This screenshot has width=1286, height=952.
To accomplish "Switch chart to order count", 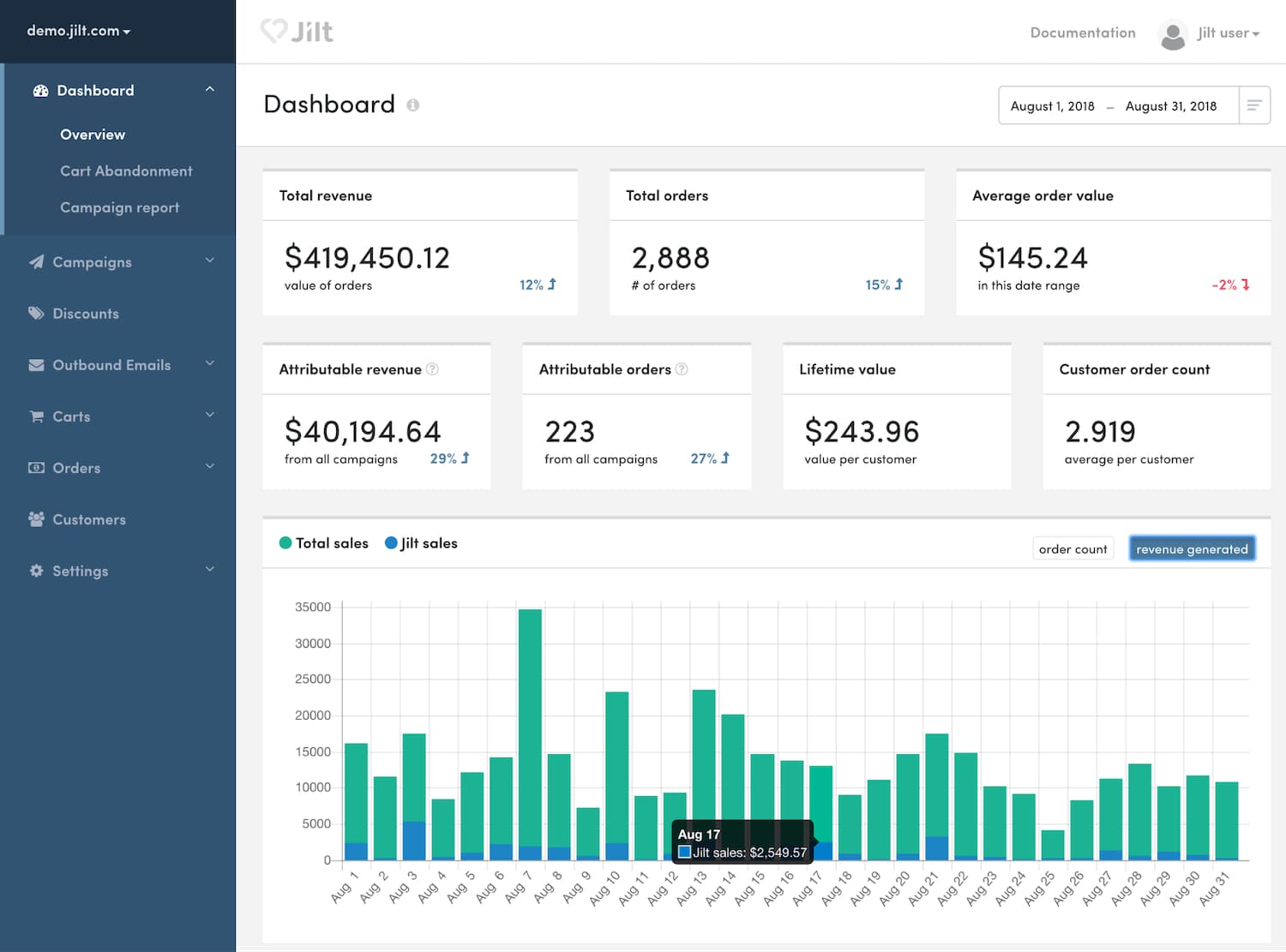I will point(1073,549).
